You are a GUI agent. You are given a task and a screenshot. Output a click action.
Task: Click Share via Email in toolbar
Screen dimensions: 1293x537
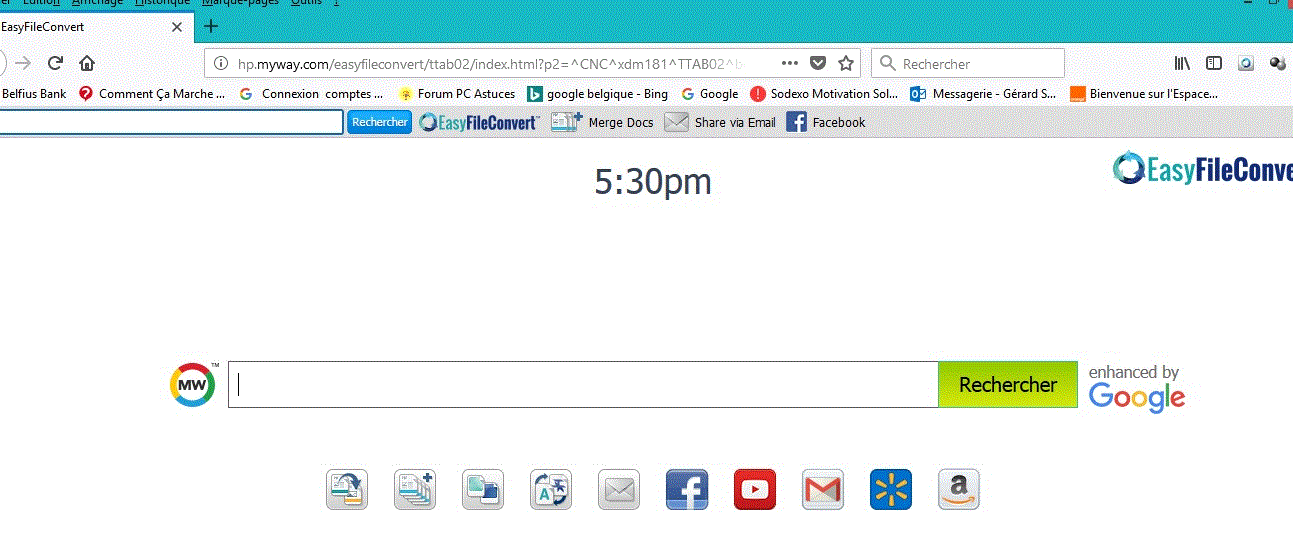[720, 122]
